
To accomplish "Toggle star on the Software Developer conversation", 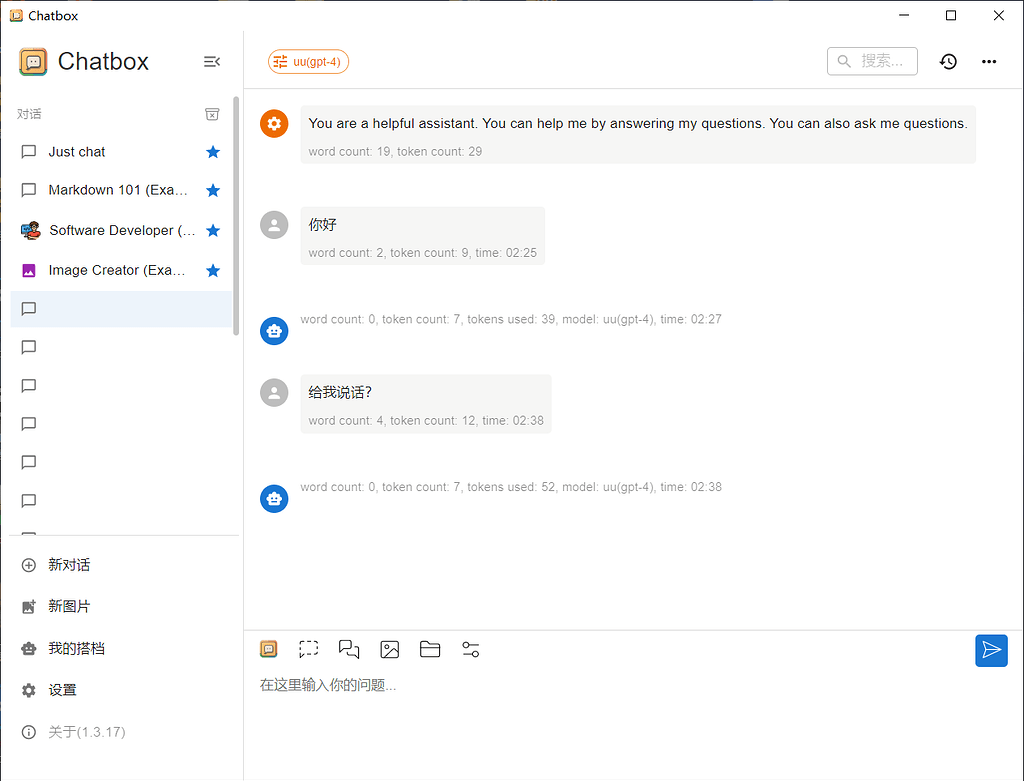I will pyautogui.click(x=213, y=231).
